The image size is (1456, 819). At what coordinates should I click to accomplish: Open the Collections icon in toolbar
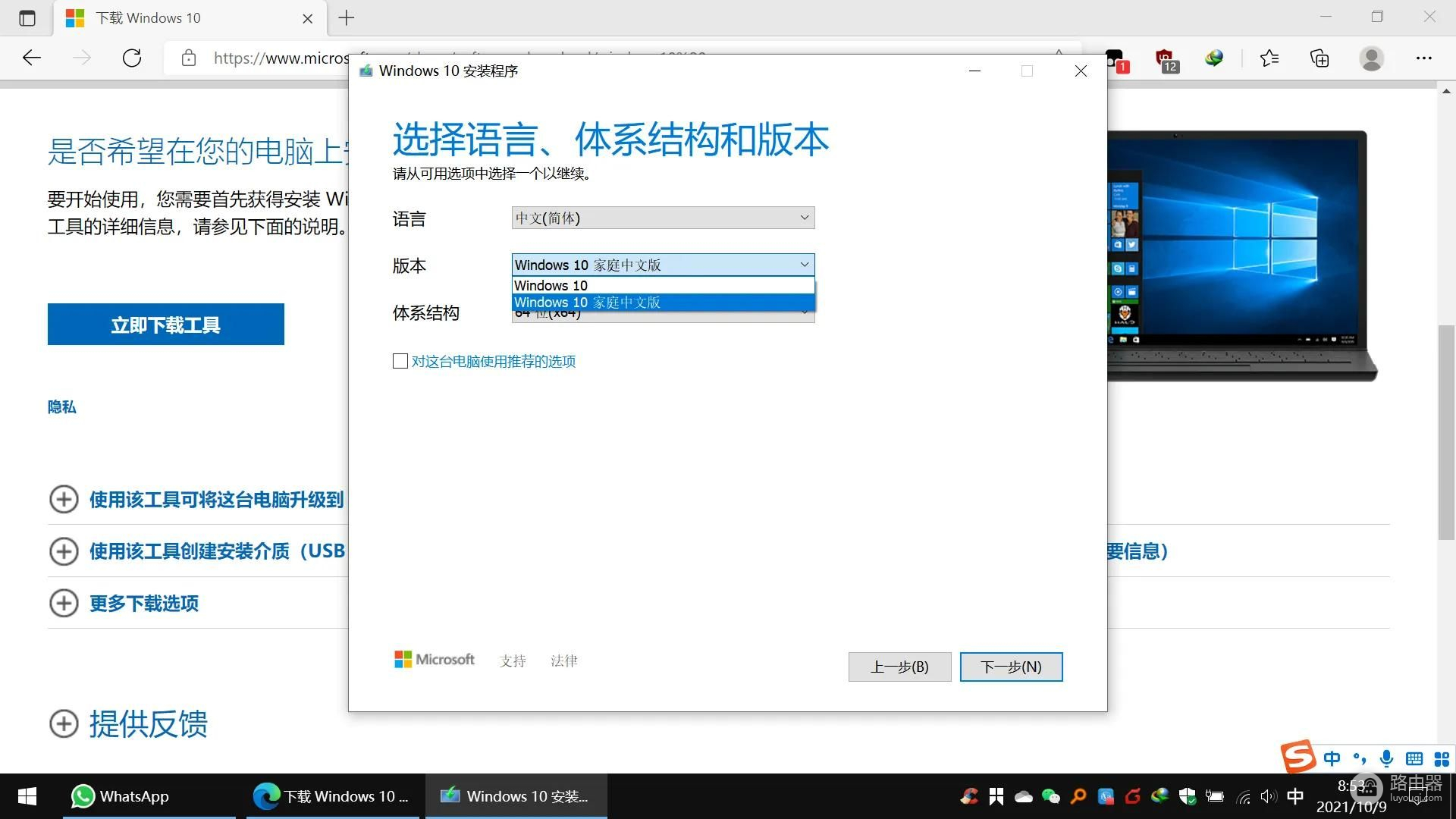[x=1319, y=58]
